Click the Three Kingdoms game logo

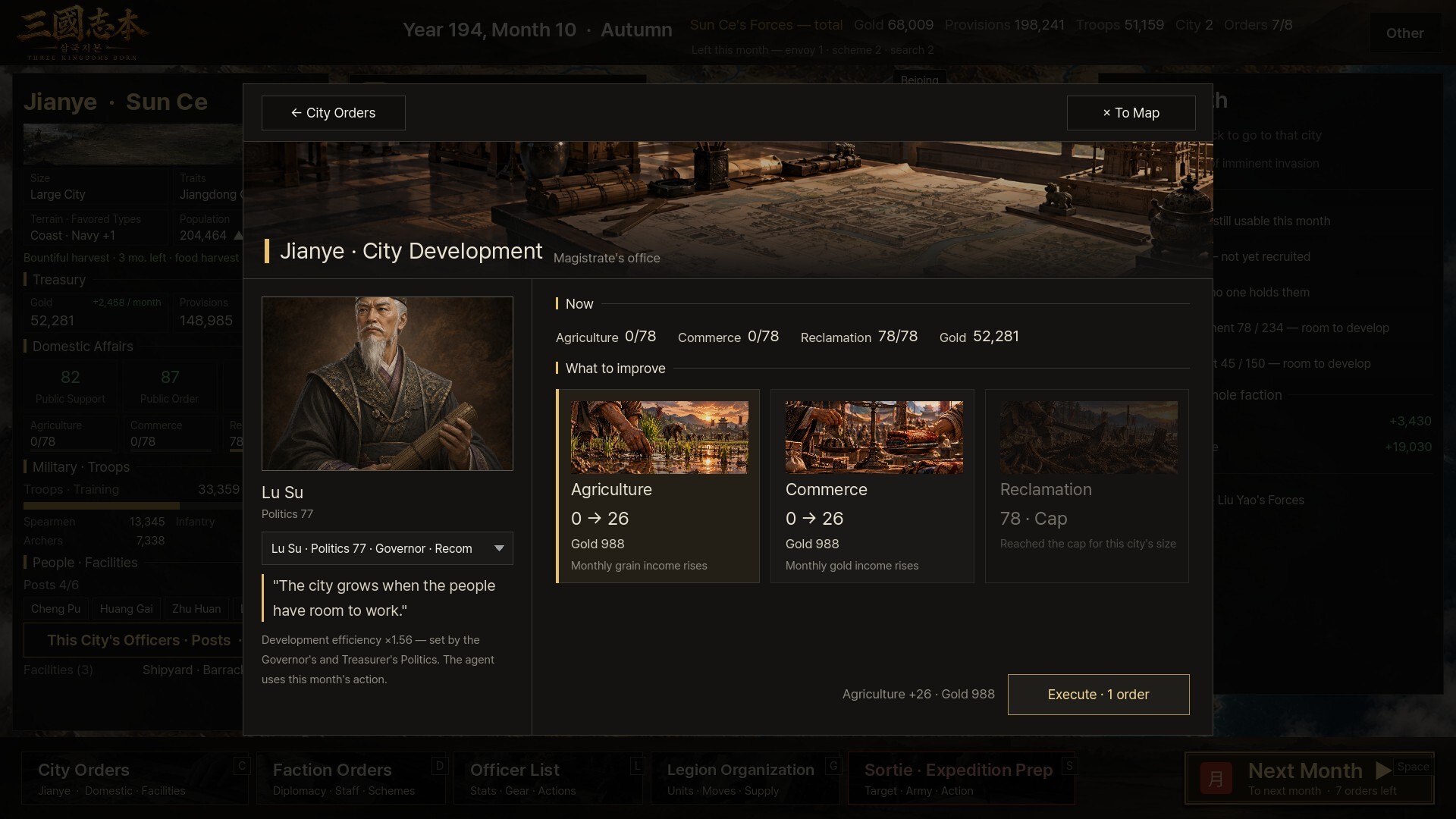82,33
